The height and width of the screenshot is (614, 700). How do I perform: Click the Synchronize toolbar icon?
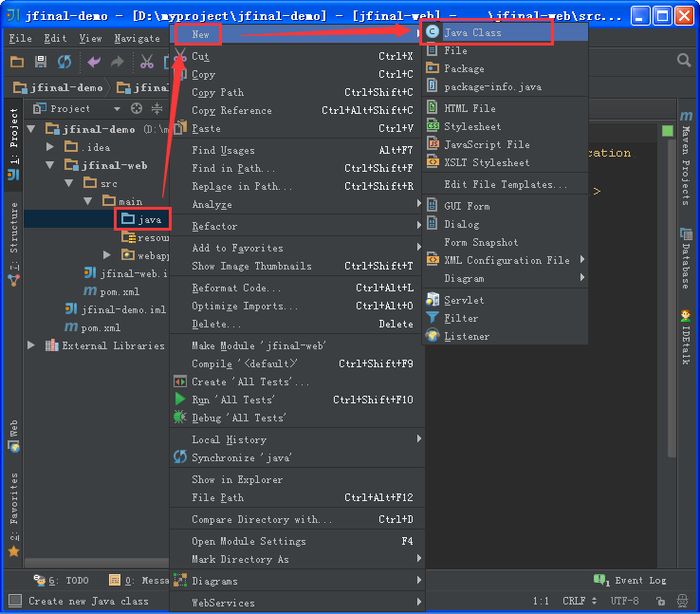[x=64, y=62]
